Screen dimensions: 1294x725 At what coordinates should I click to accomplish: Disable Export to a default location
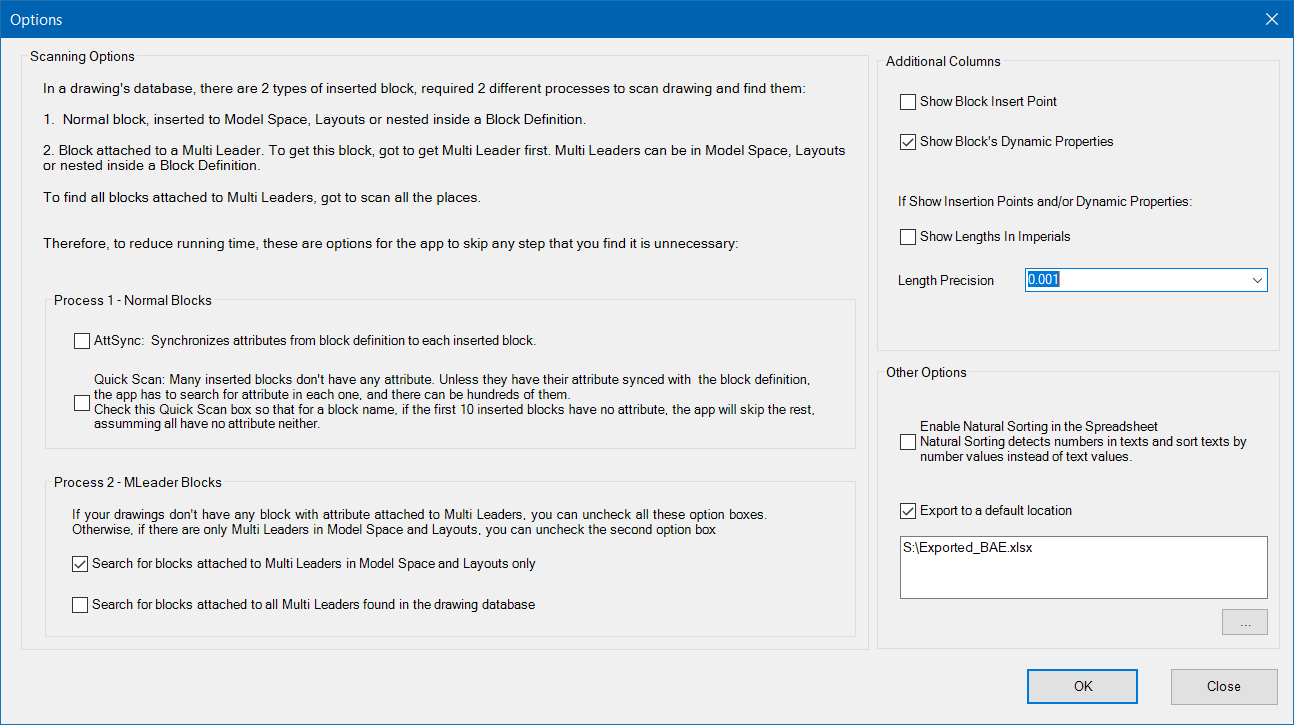(908, 511)
